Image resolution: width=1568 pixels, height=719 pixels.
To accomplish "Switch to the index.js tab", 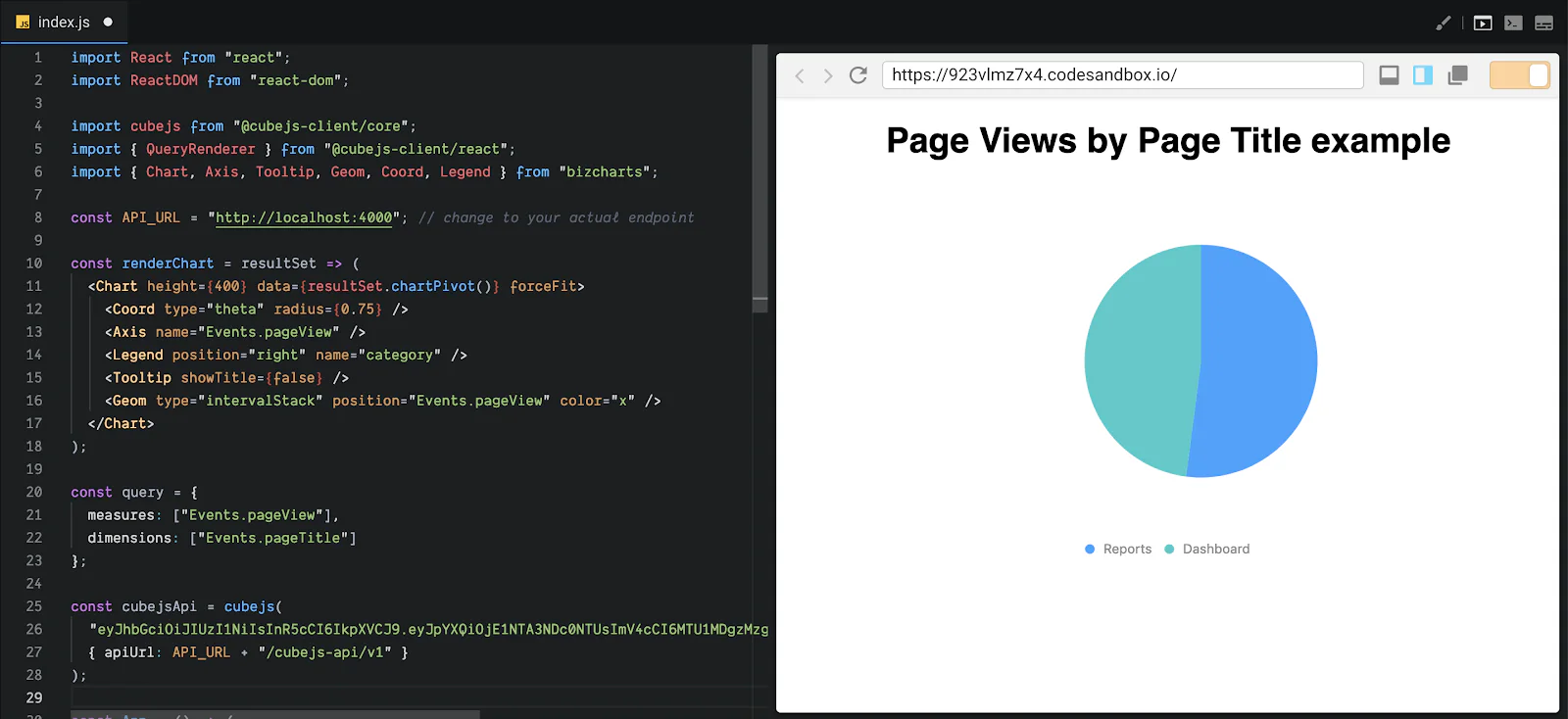I will click(64, 22).
